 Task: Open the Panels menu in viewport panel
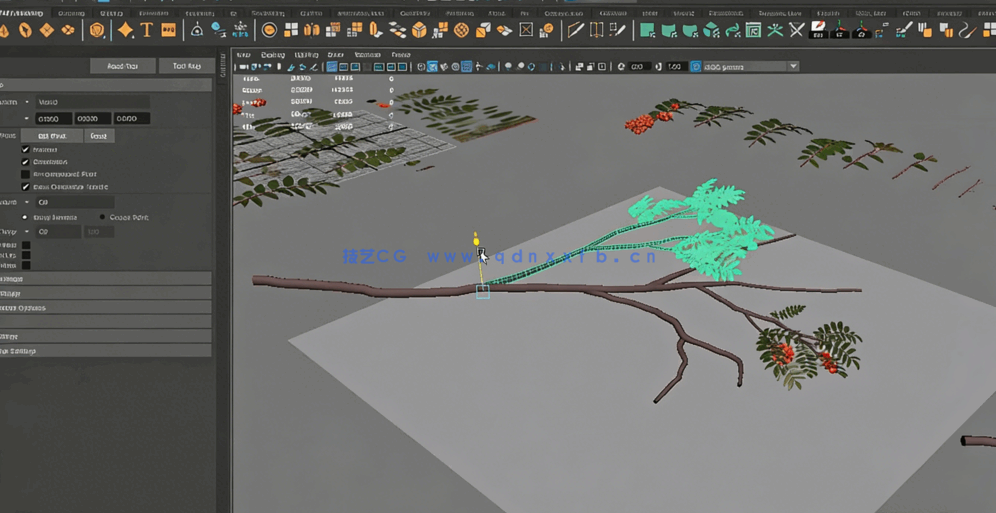[x=401, y=55]
